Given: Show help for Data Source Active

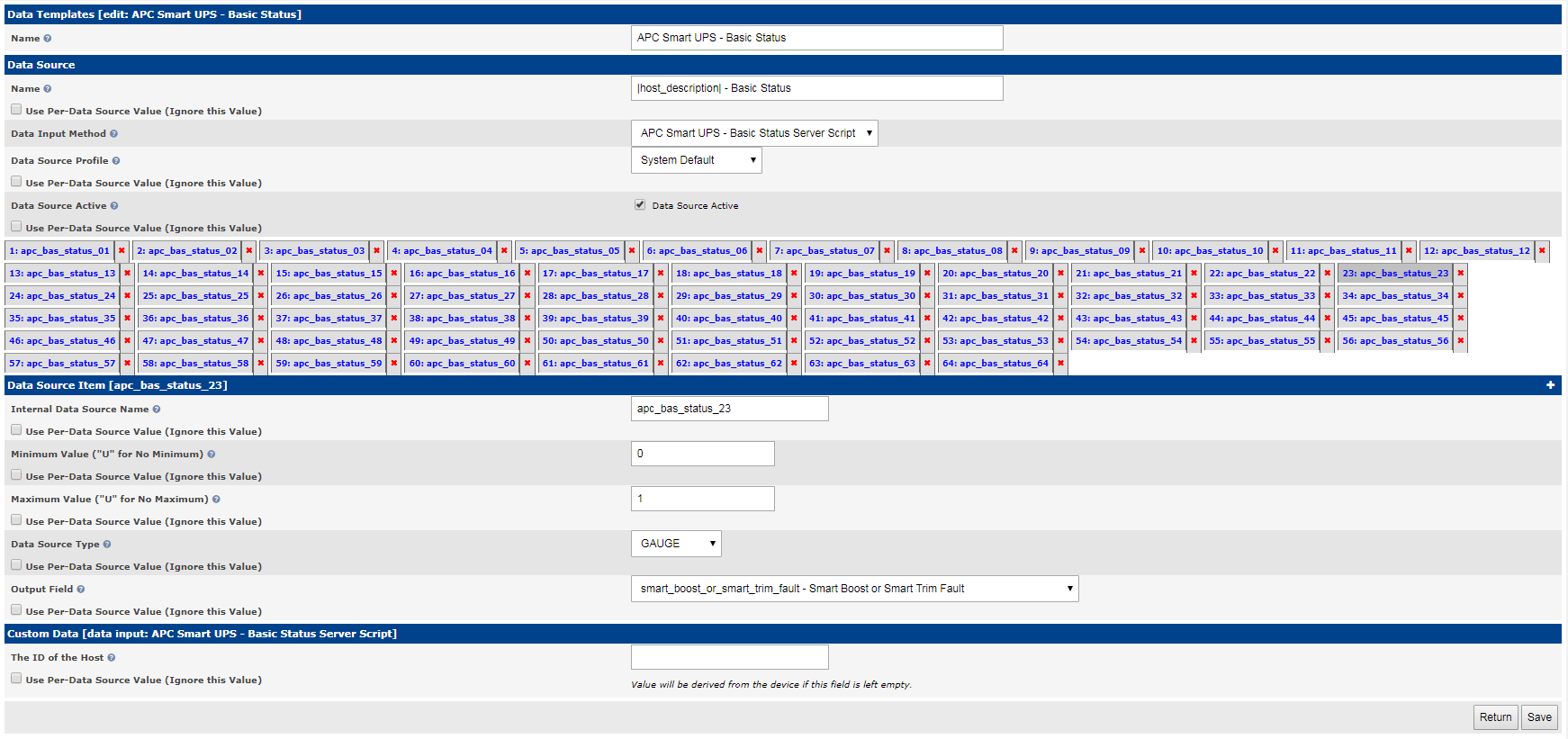Looking at the screenshot, I should (x=113, y=206).
